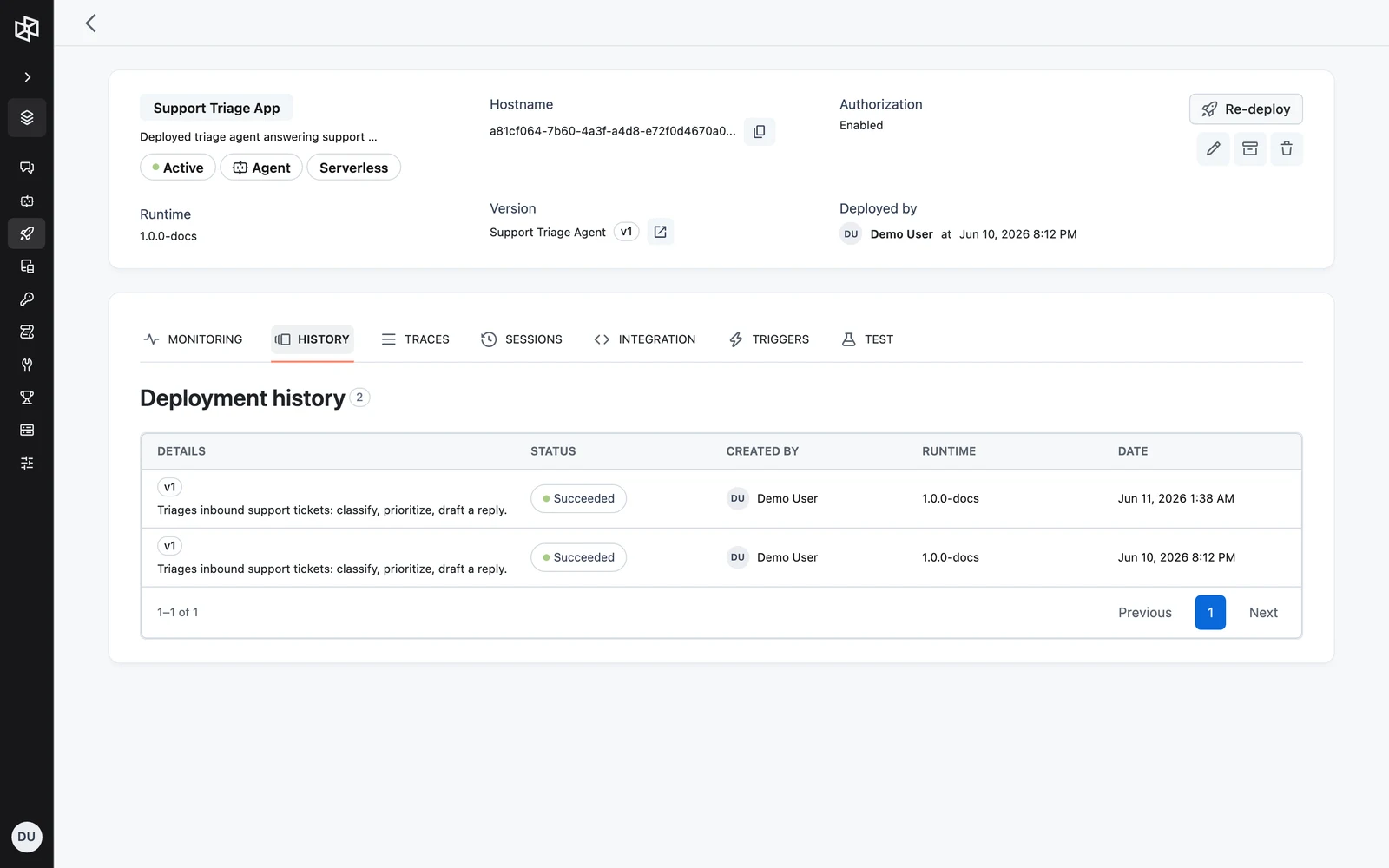
Task: Expand the sidebar with the chevron arrow
Action: coord(27,77)
